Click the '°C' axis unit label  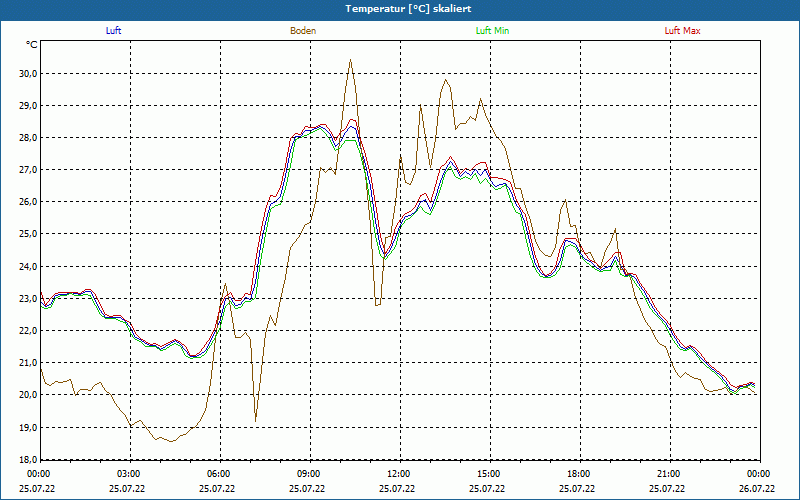(x=32, y=45)
